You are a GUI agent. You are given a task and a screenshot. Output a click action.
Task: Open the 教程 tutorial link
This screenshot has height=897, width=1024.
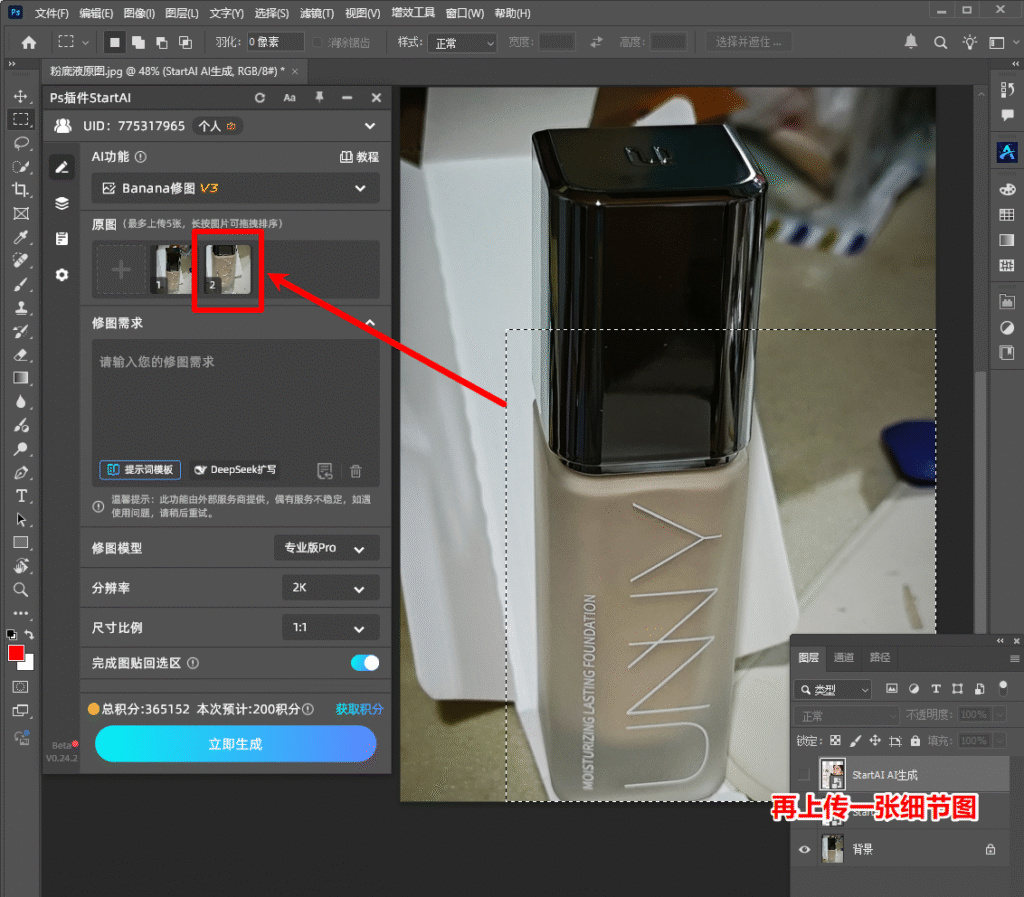[x=359, y=157]
